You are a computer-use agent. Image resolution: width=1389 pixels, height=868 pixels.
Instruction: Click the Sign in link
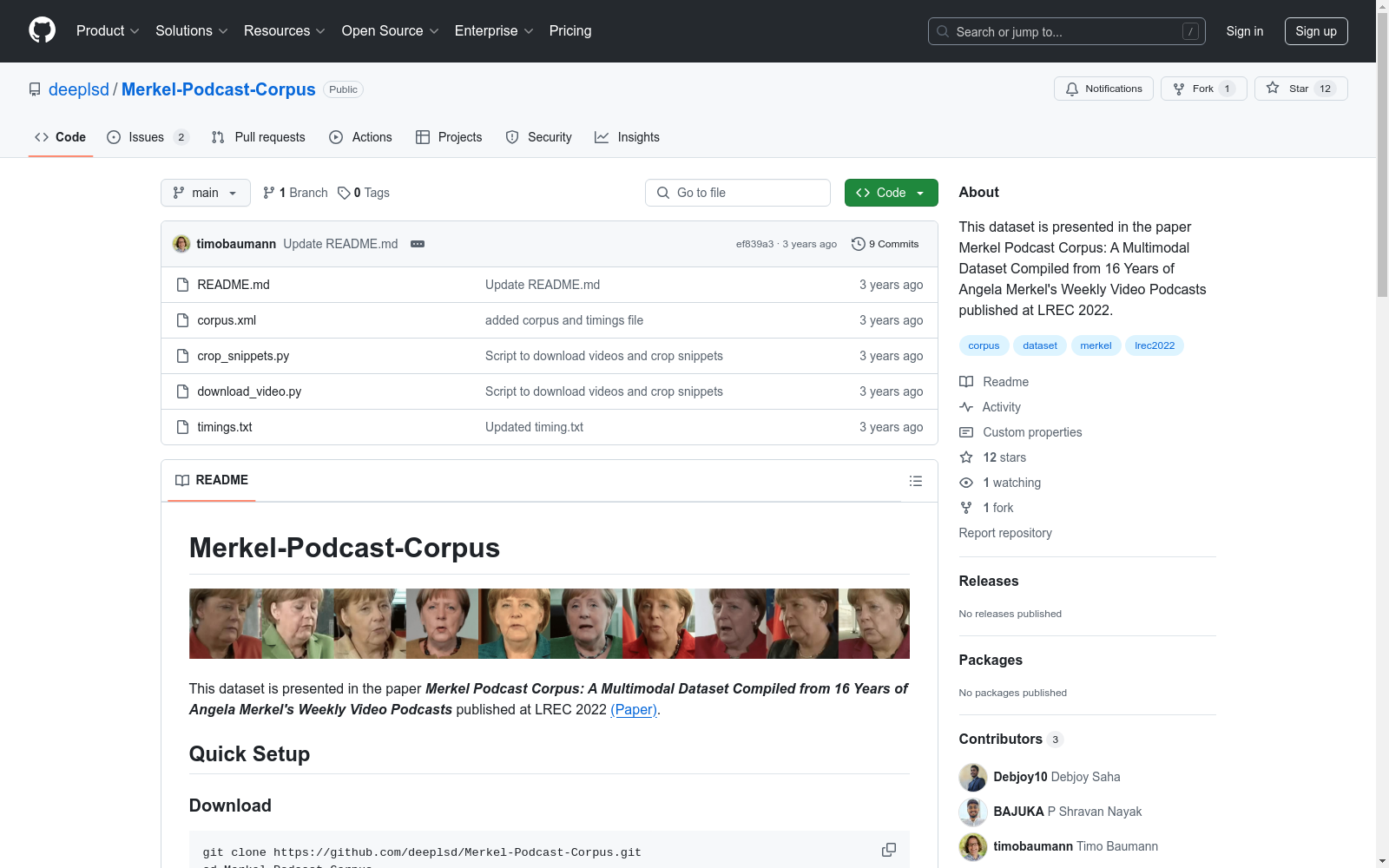coord(1245,31)
